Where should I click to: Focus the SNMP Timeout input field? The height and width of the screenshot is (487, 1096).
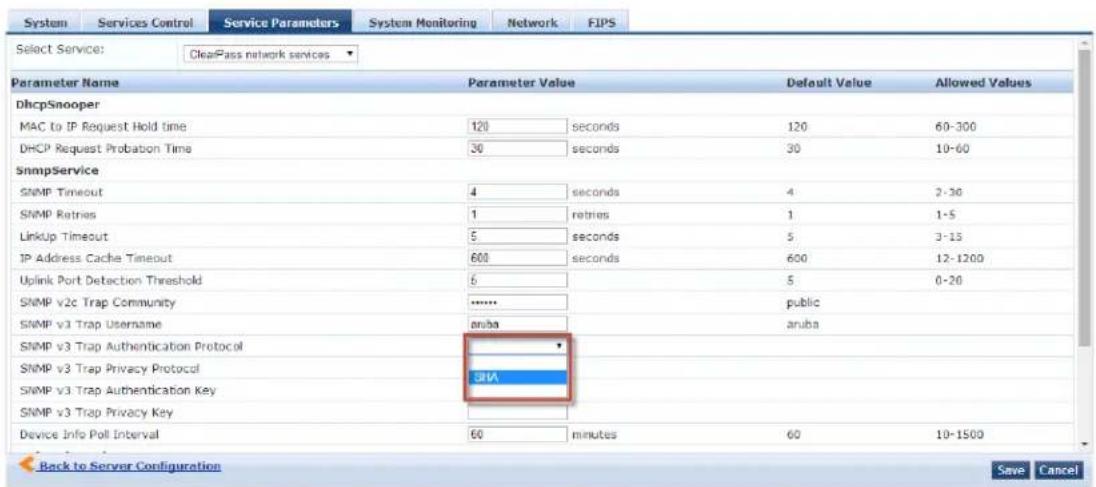(517, 191)
